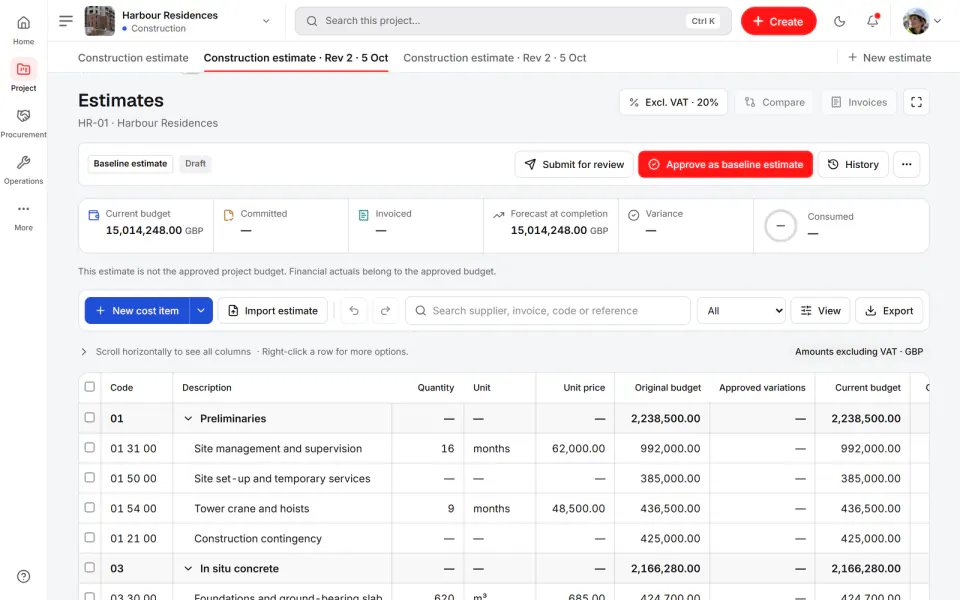This screenshot has height=600, width=960.
Task: Switch to the first Construction estimate tab
Action: 133,58
